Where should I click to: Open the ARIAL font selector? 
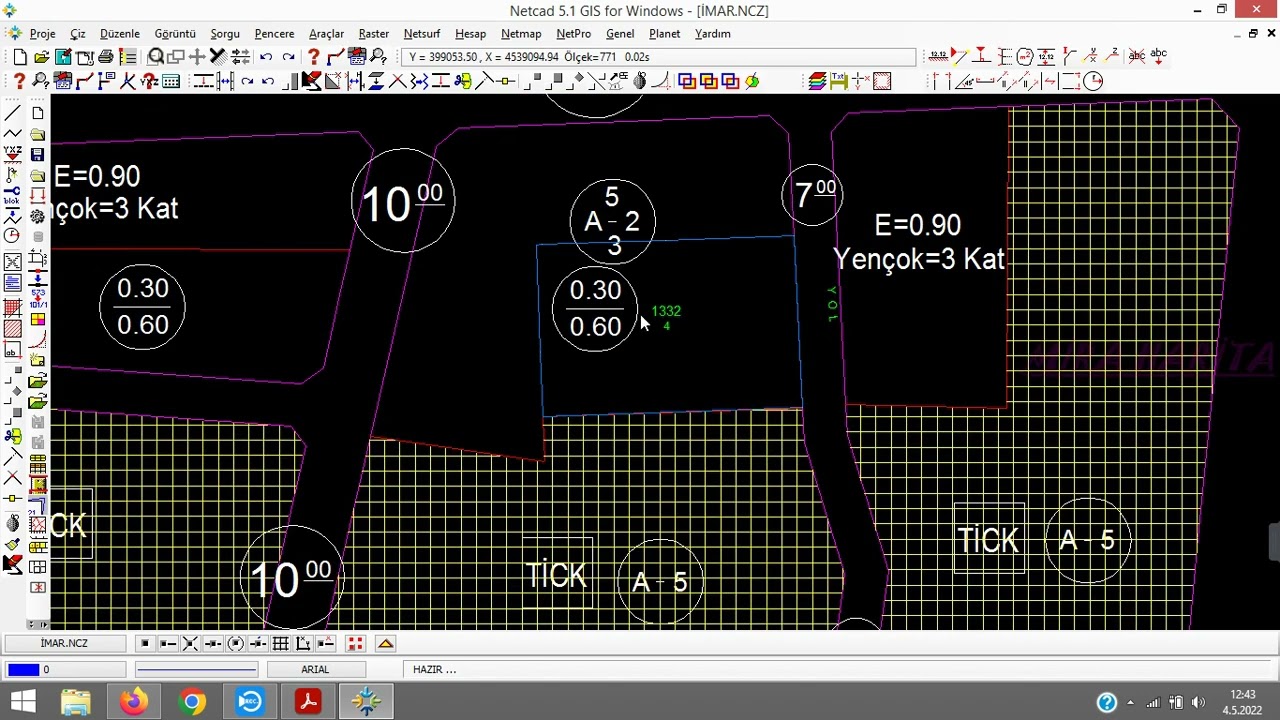tap(315, 669)
